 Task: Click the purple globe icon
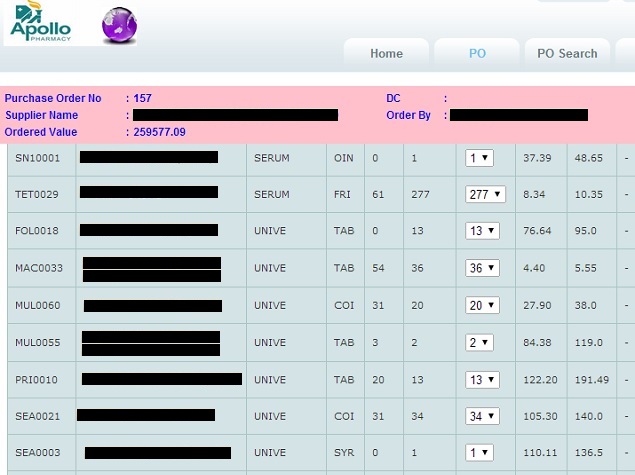click(120, 26)
